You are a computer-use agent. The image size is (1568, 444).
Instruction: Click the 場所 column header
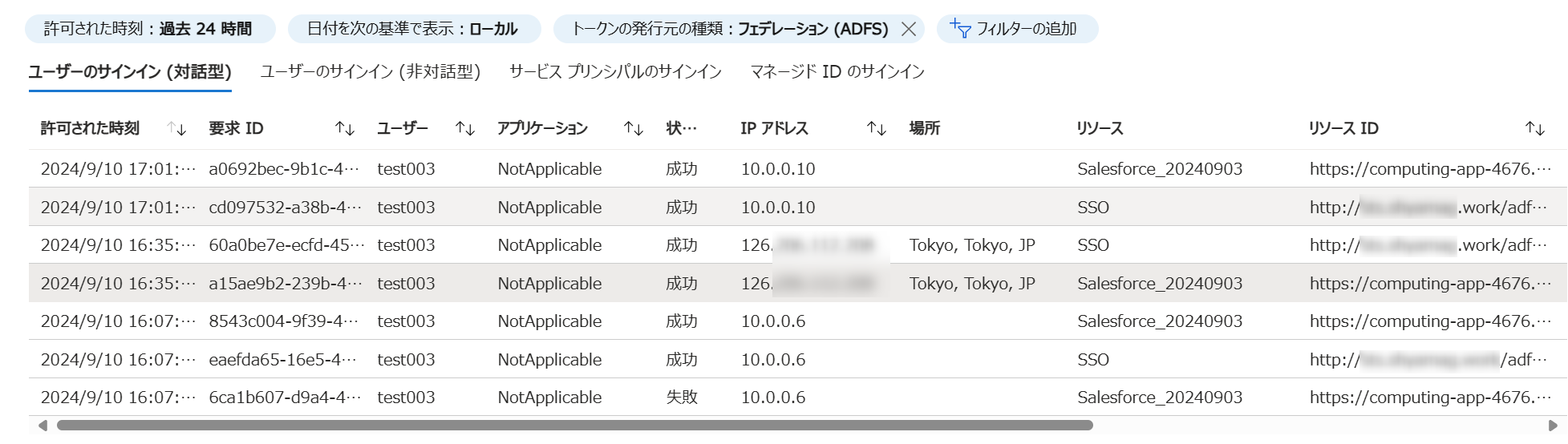[x=925, y=128]
